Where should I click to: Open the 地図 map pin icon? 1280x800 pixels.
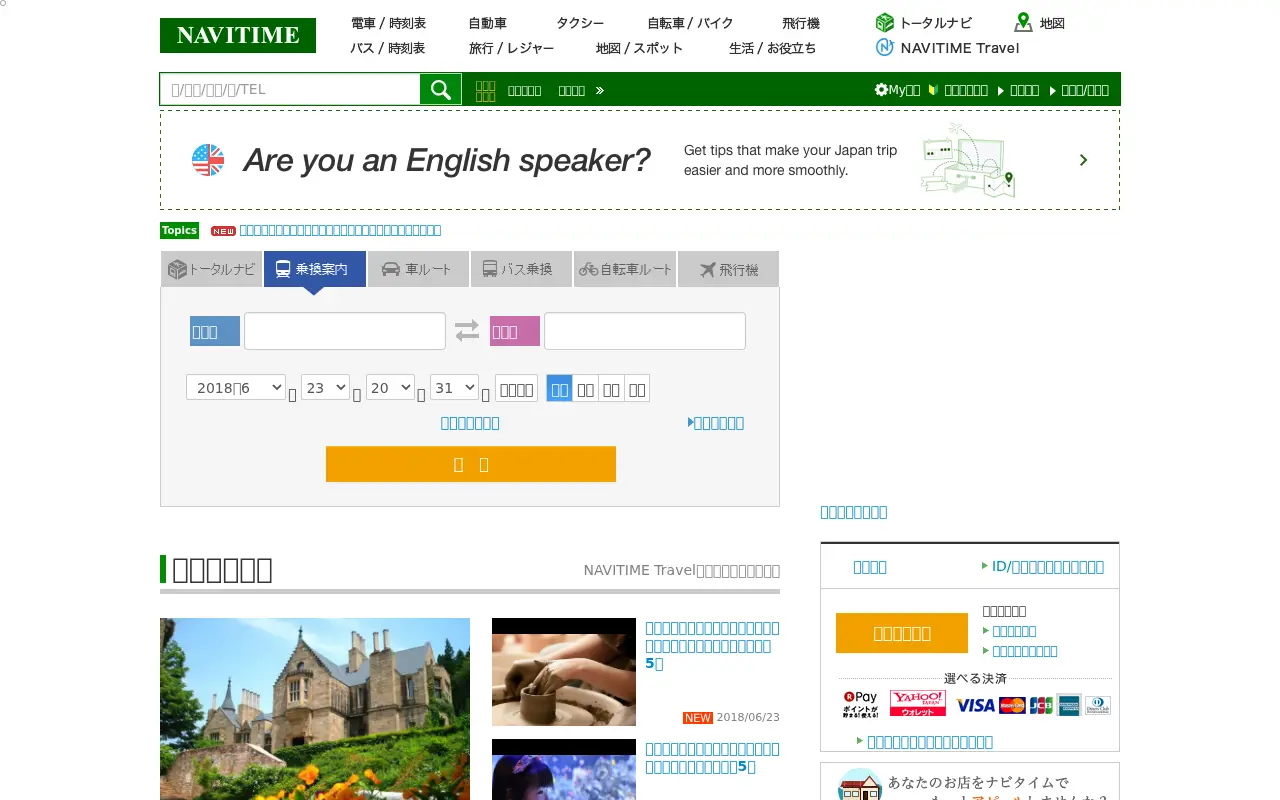pos(1023,22)
